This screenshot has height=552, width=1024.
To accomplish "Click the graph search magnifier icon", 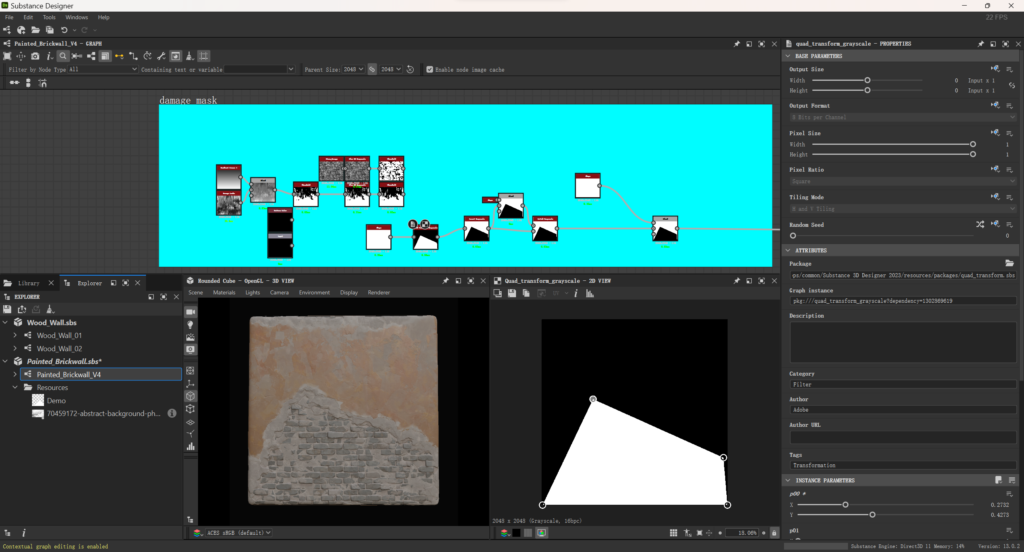I will [62, 56].
